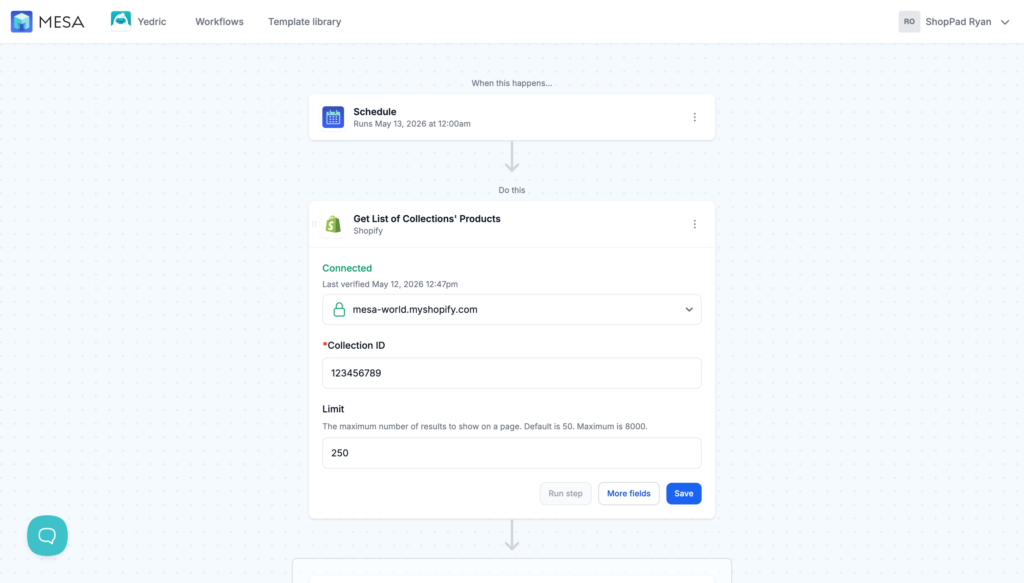
Task: Click the MESA wordmark text
Action: [x=61, y=22]
